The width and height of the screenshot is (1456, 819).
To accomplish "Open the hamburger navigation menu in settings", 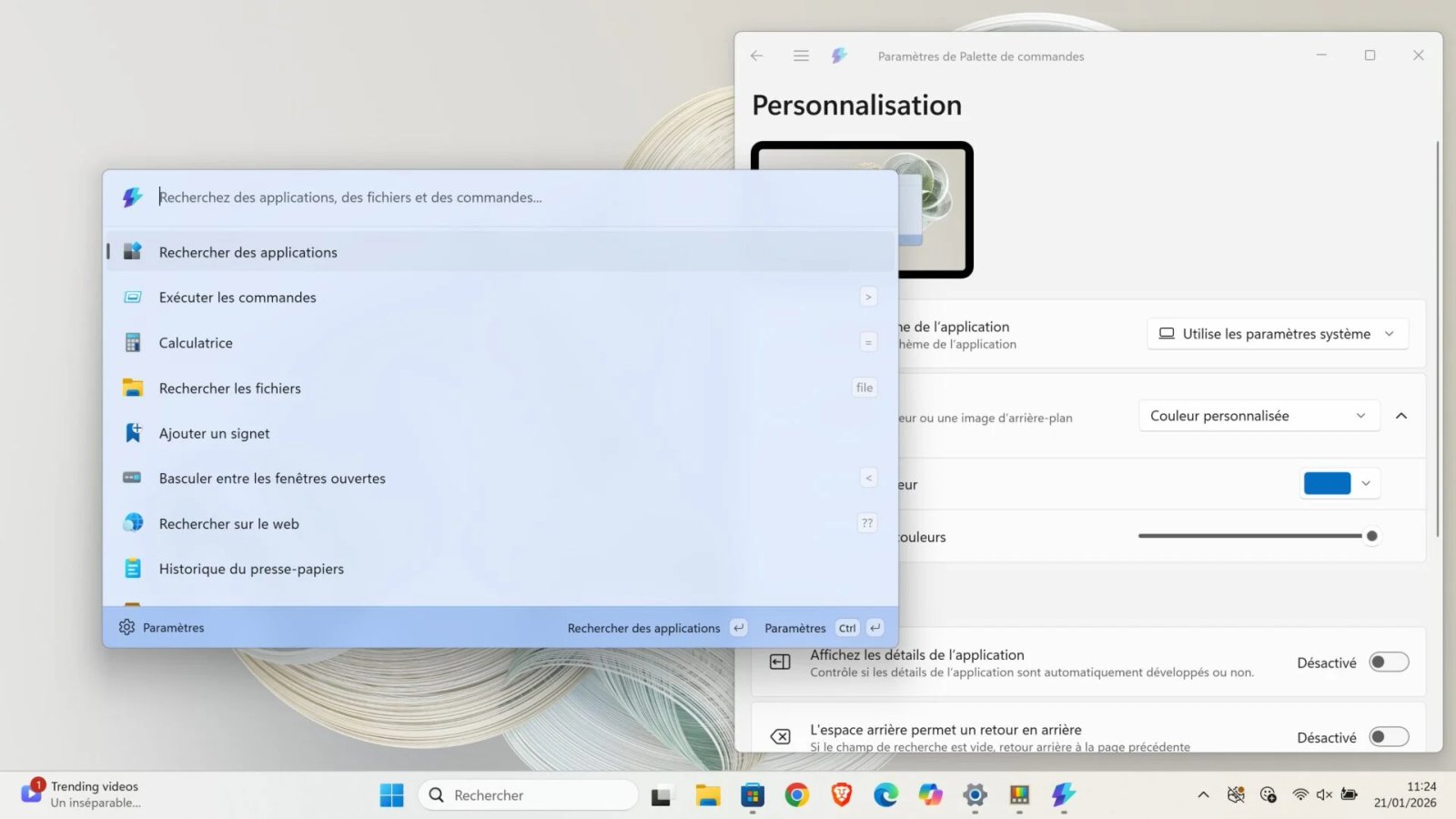I will pyautogui.click(x=801, y=56).
